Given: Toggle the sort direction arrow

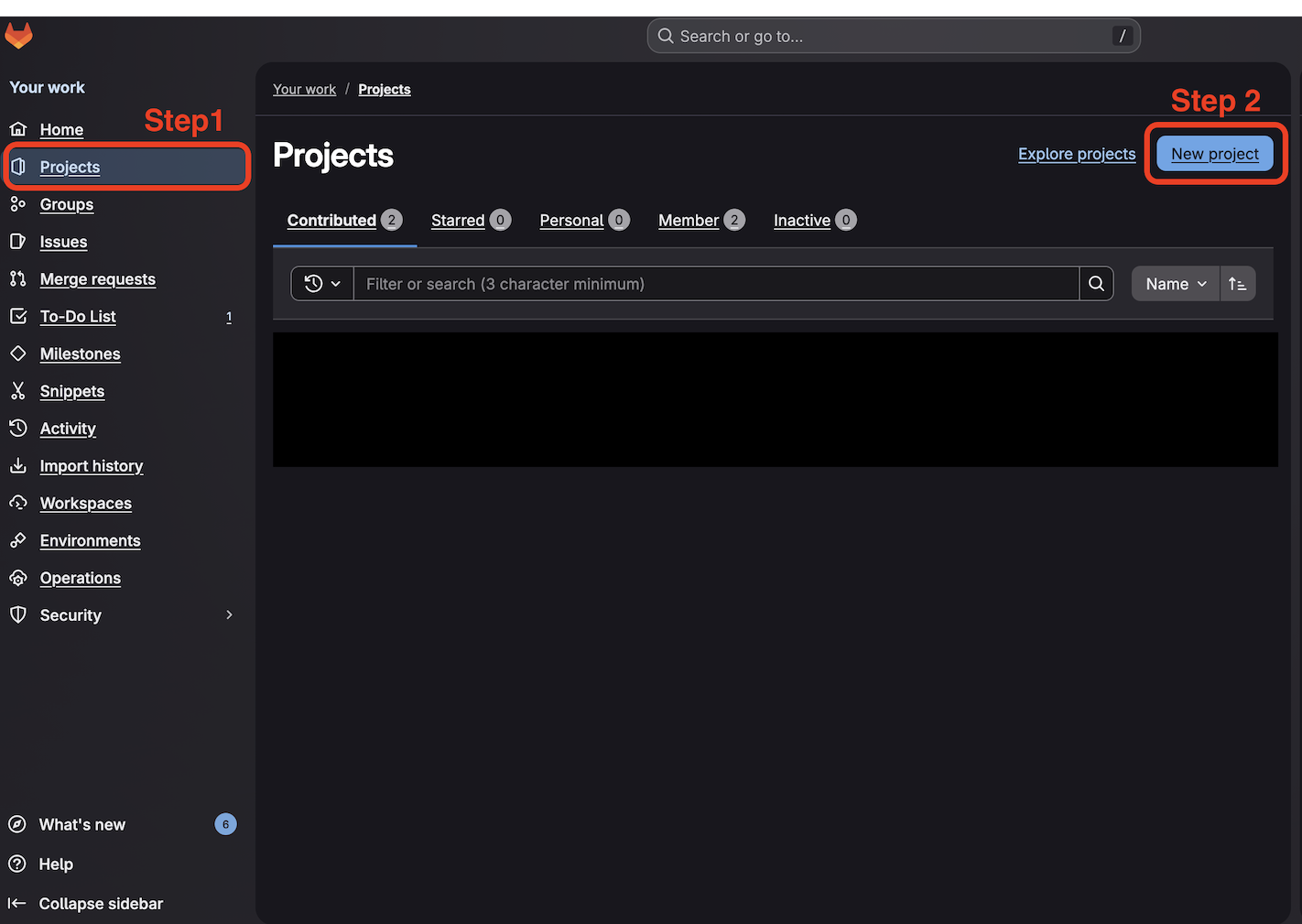Looking at the screenshot, I should coord(1238,284).
